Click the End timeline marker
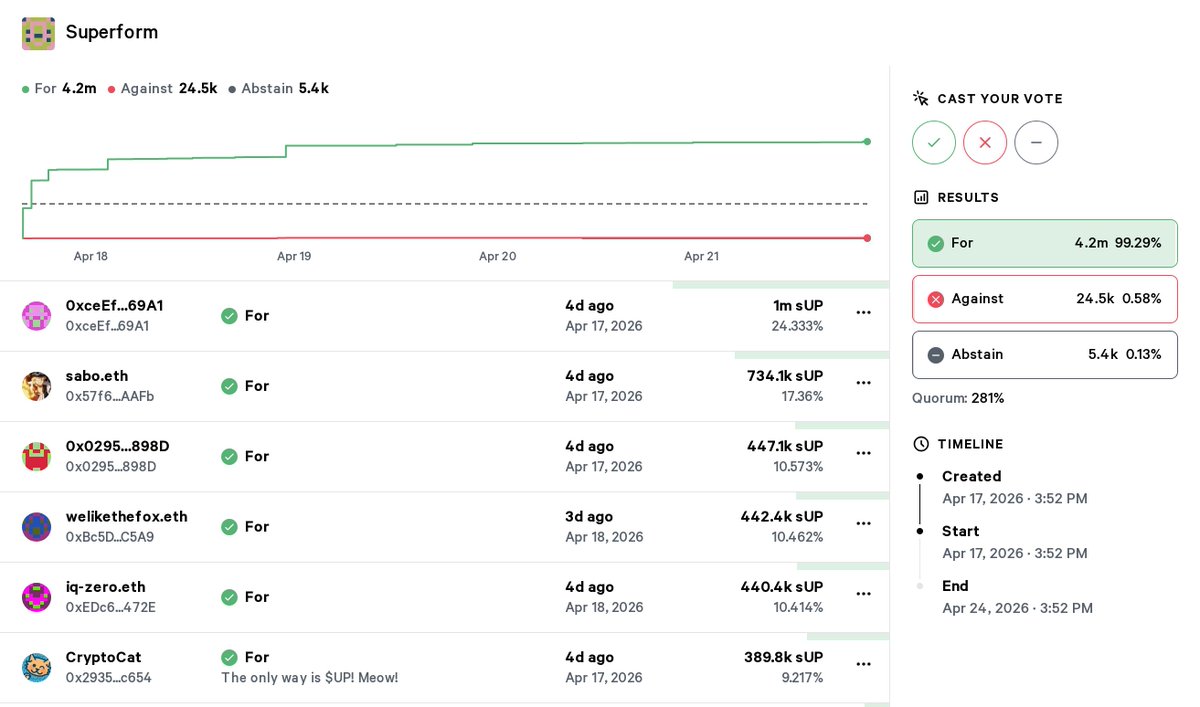Screen dimensions: 1200x707 tap(920, 586)
